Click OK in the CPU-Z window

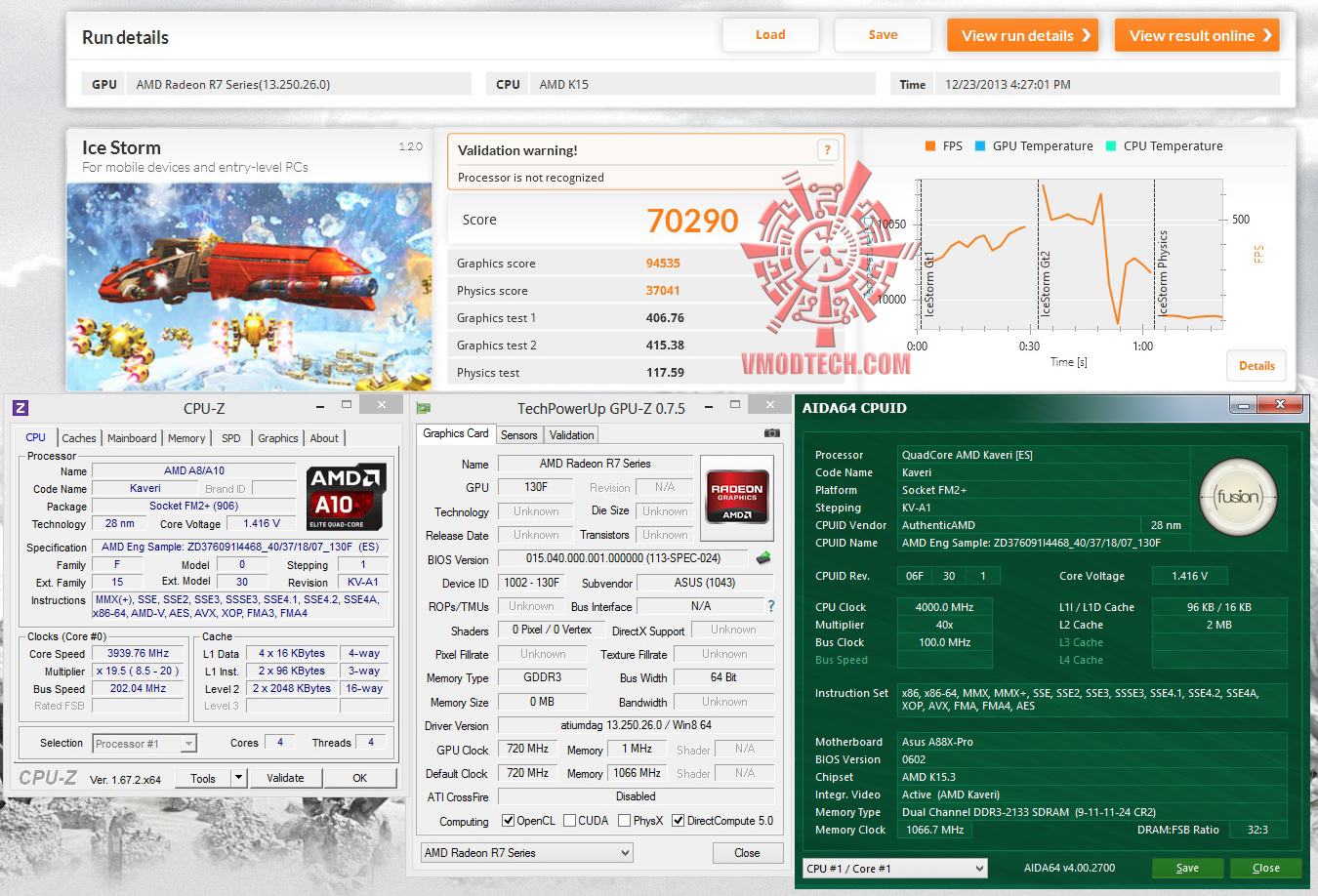point(360,778)
